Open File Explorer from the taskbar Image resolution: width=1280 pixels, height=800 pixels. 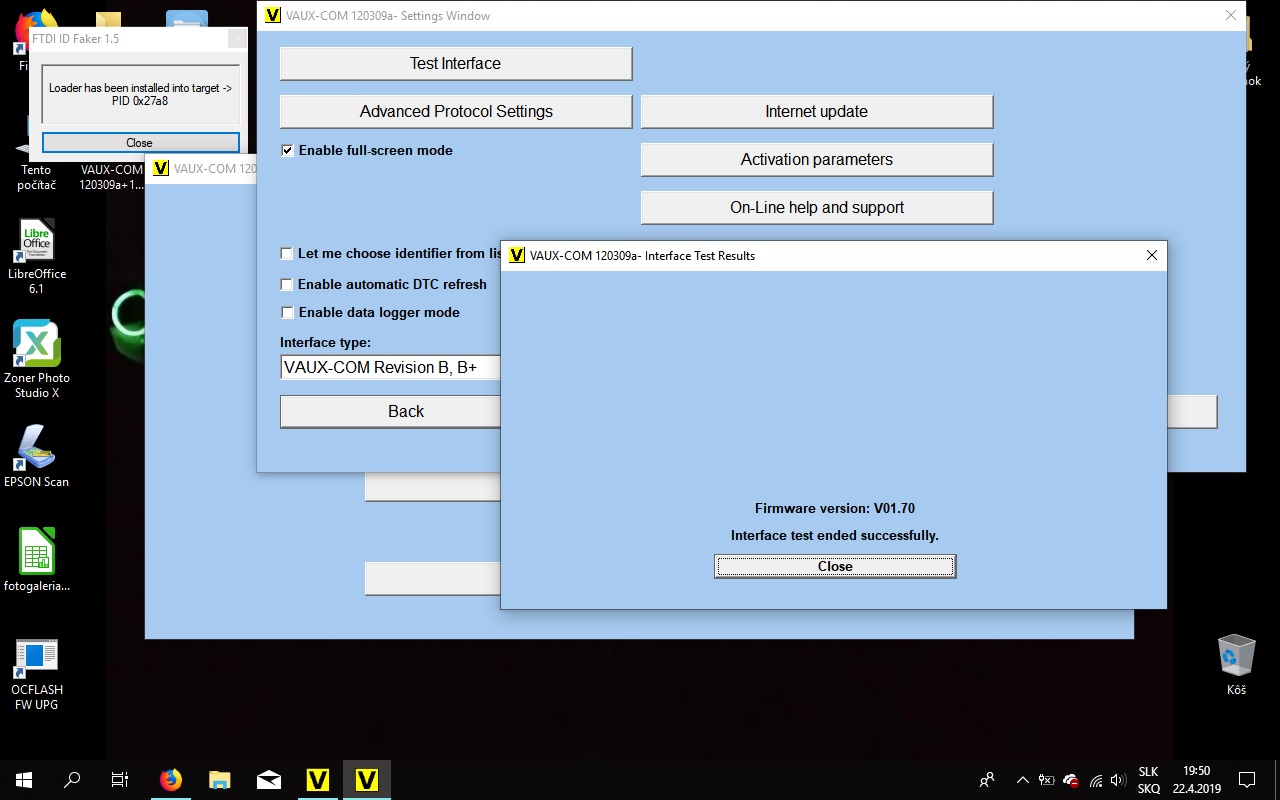click(220, 780)
